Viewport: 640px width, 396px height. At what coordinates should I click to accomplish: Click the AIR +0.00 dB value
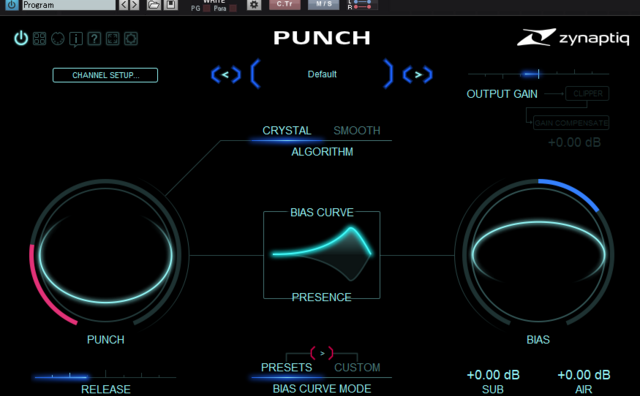(584, 375)
